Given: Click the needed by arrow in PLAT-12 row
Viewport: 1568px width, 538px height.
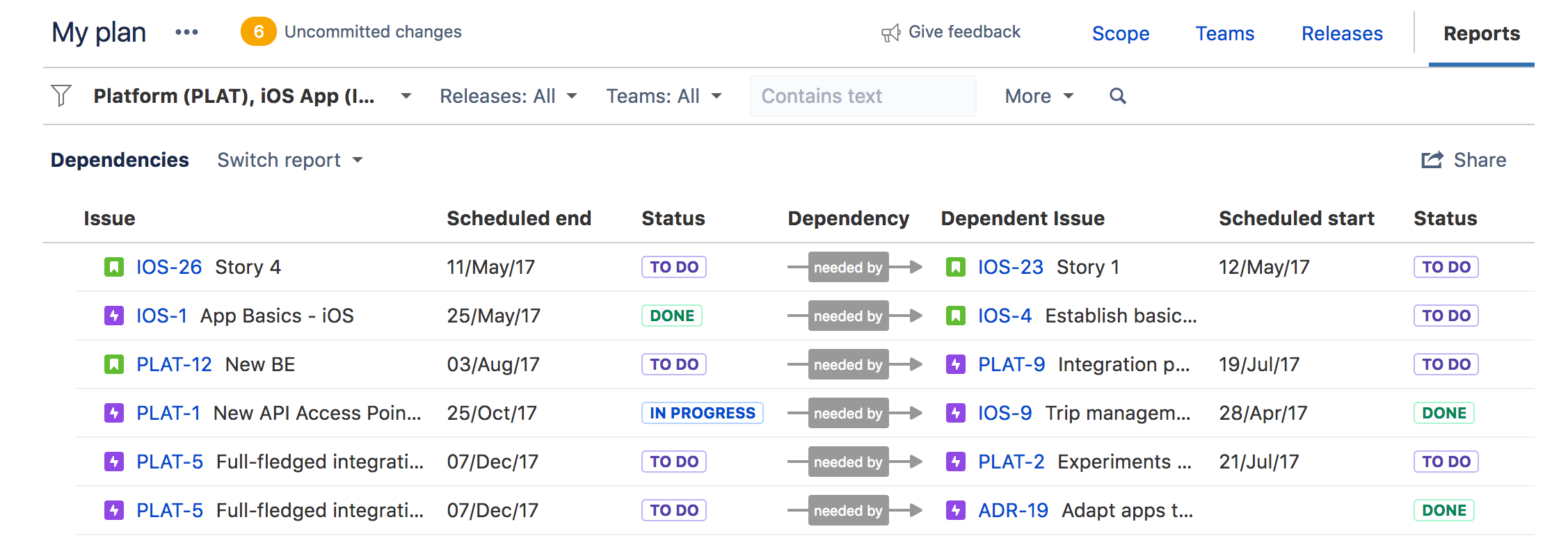Looking at the screenshot, I should (x=854, y=364).
